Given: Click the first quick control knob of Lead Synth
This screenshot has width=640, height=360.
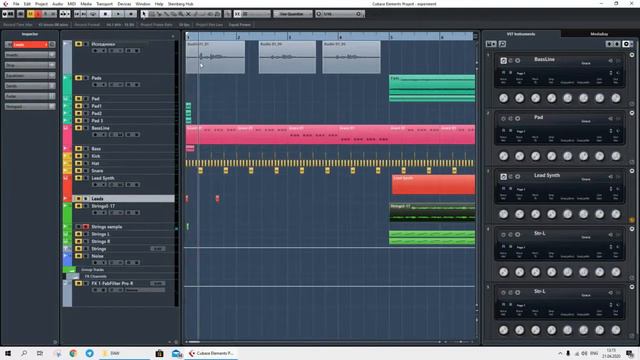Looking at the screenshot, I should click(504, 214).
